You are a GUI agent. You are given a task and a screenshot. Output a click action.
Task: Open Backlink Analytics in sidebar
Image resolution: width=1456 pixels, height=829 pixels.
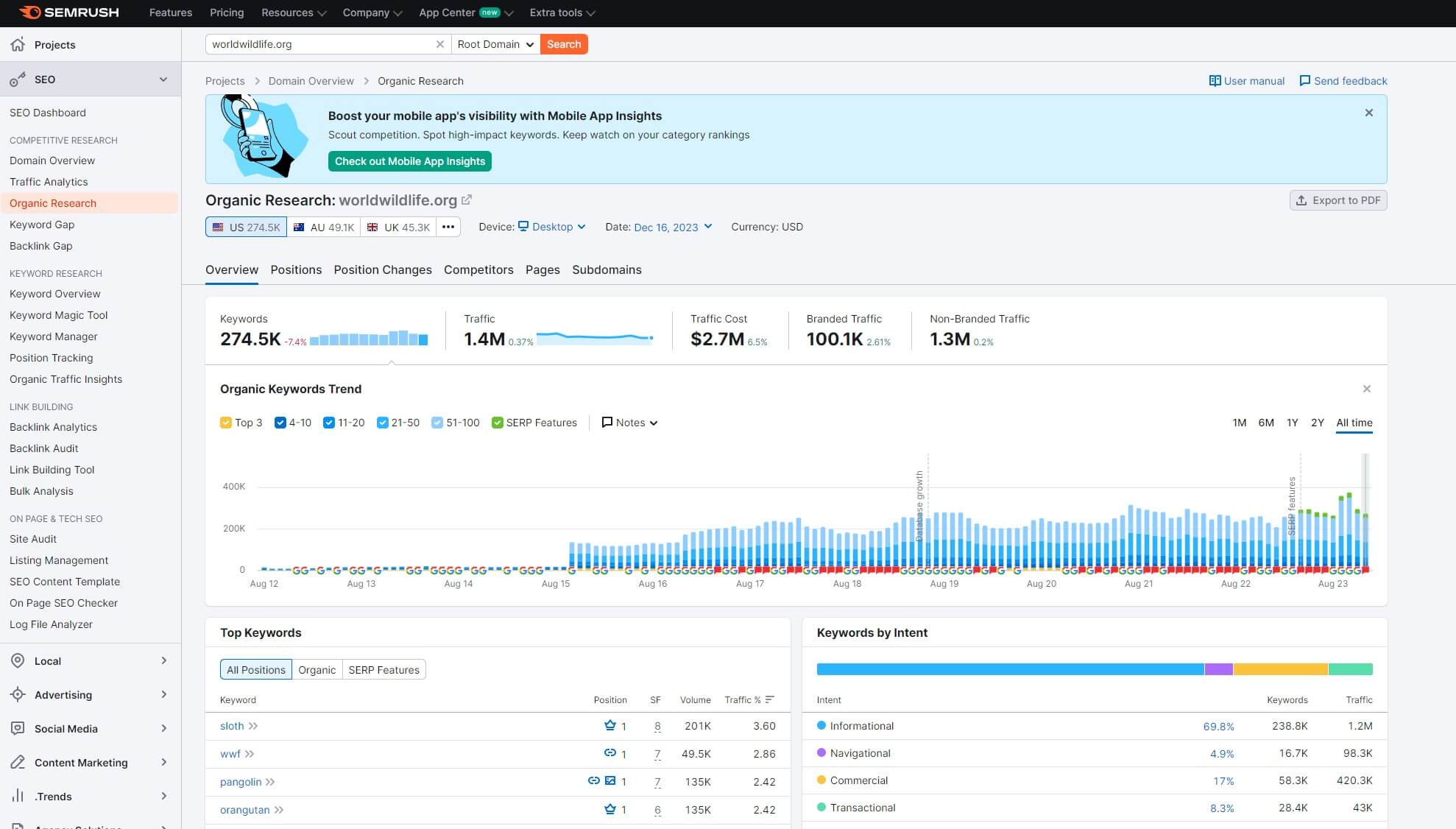pos(53,427)
